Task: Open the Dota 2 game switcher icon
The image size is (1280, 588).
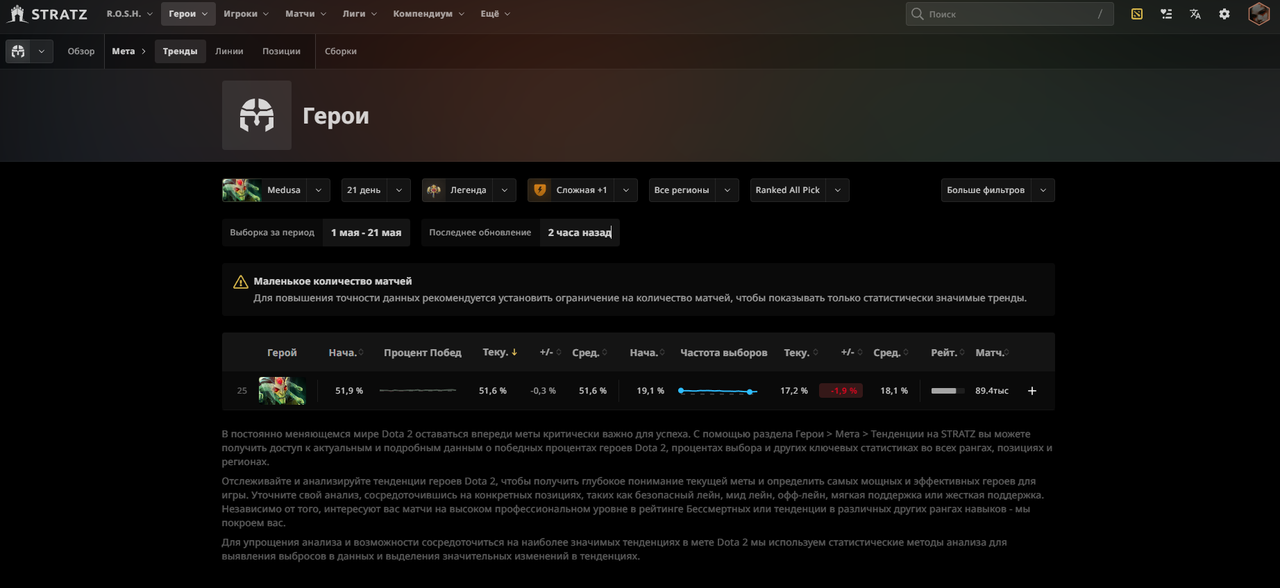Action: [1137, 14]
